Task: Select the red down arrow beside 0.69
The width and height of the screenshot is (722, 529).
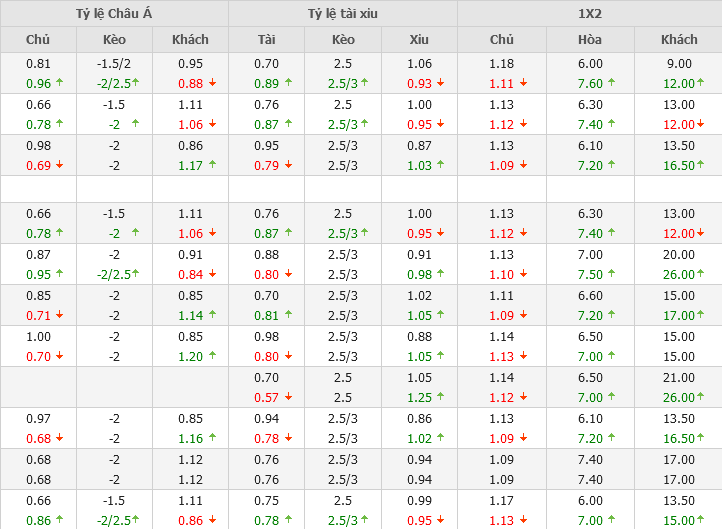Action: tap(59, 165)
